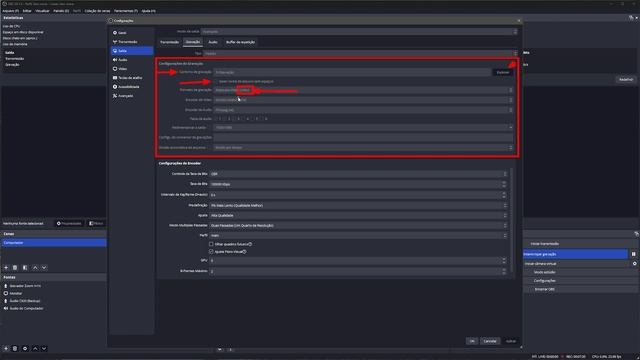Open the recording Tipo dropdown
Screen dimensions: 640x360
[x=361, y=53]
